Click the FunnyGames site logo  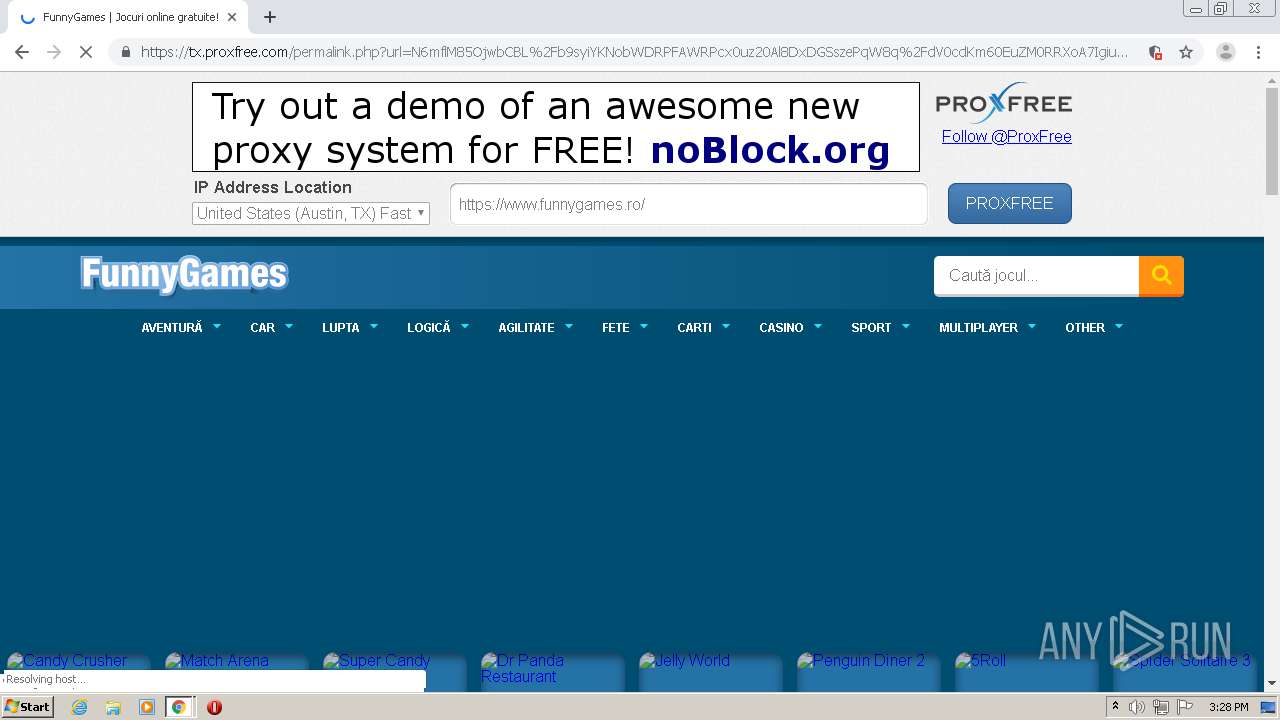(184, 275)
